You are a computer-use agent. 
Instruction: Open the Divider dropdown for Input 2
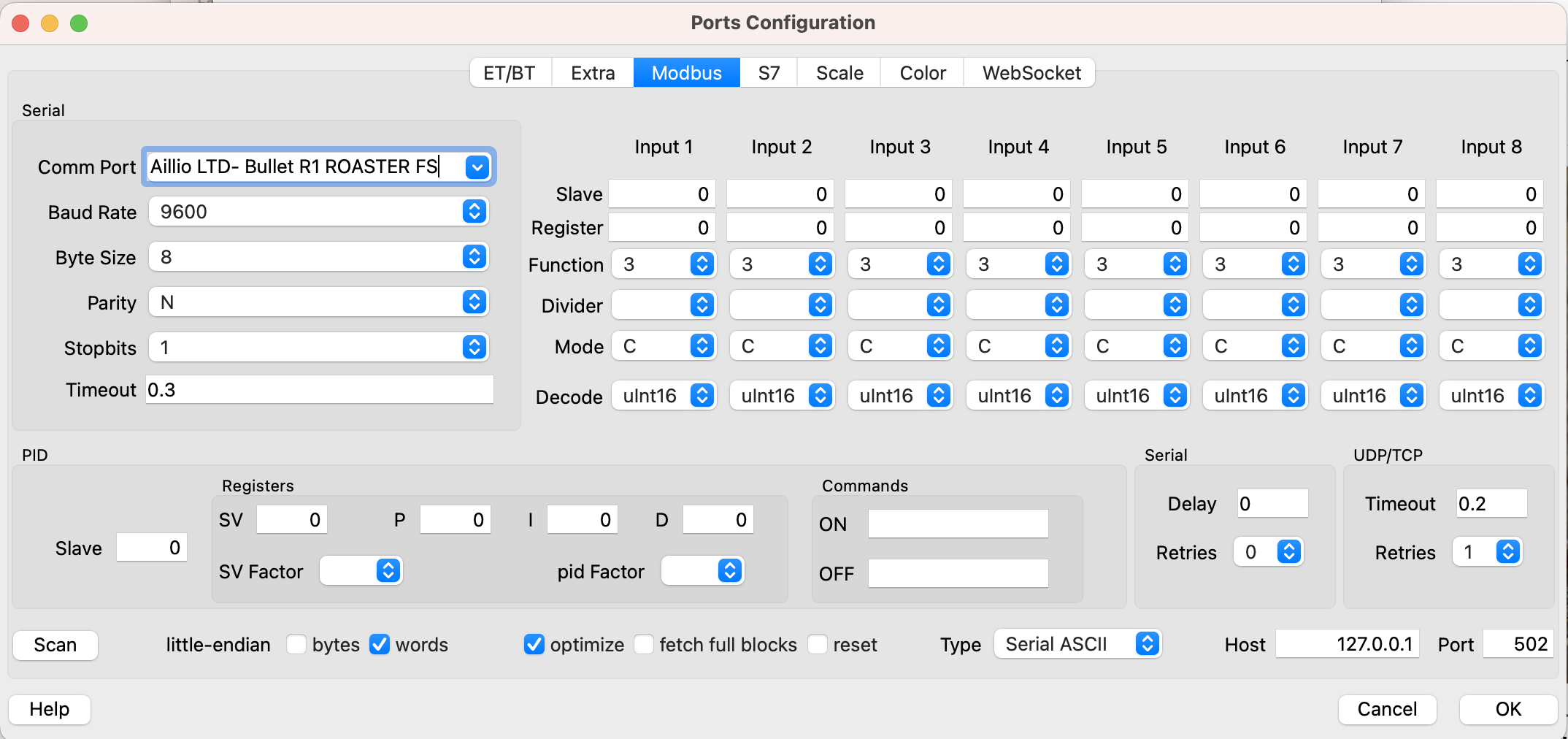click(x=820, y=305)
